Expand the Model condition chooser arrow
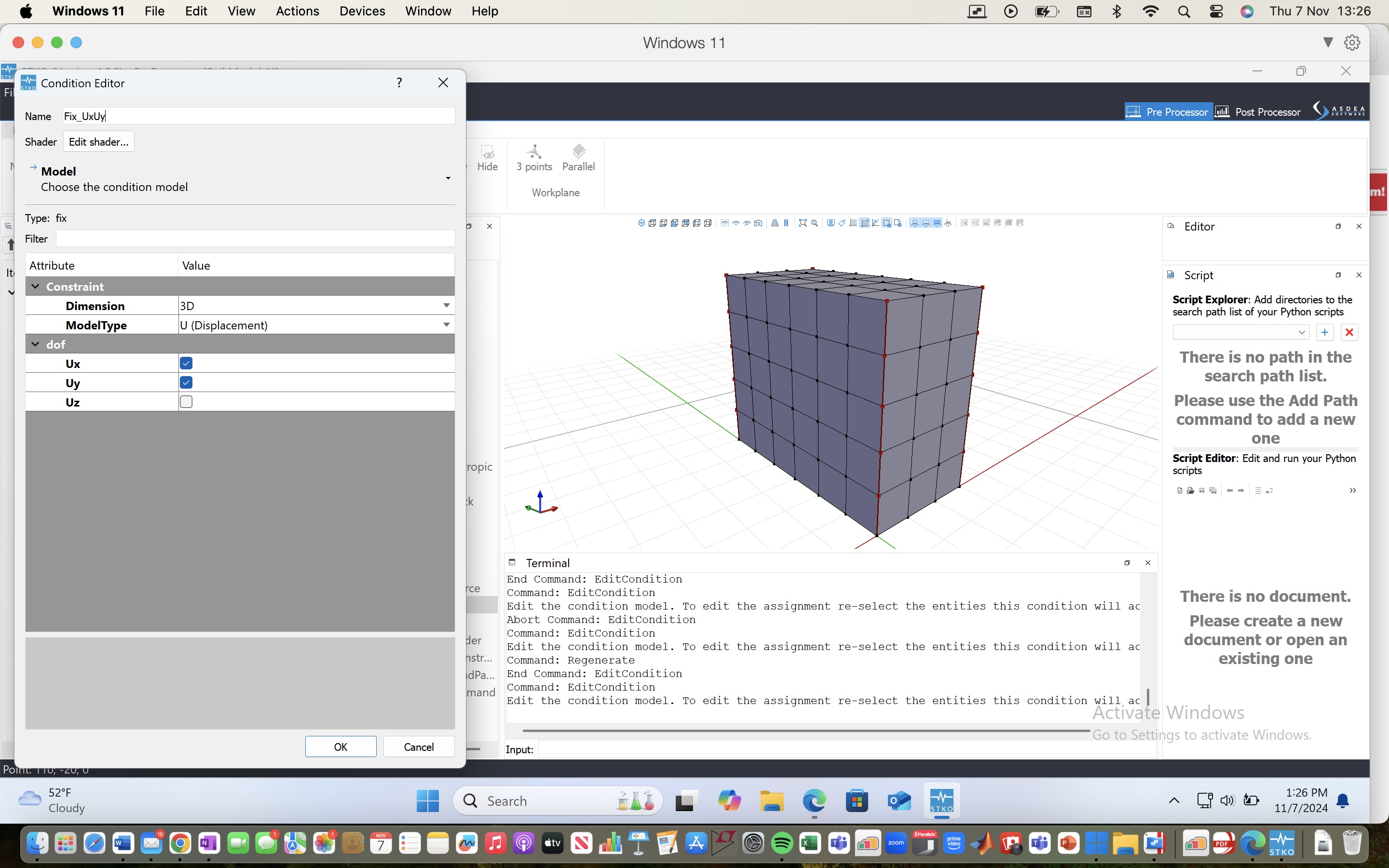This screenshot has height=868, width=1389. coord(448,178)
